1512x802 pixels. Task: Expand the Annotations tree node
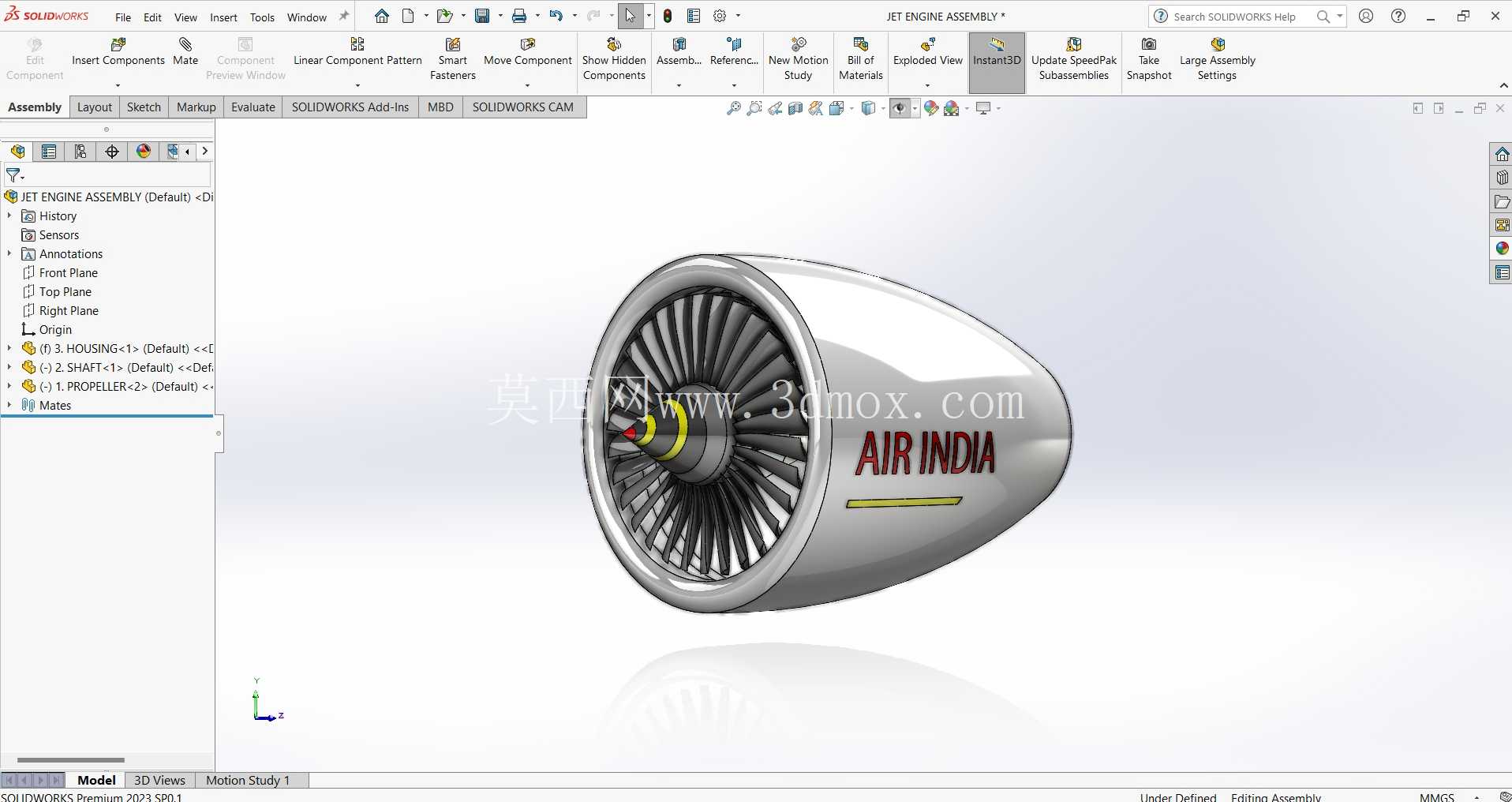[x=9, y=253]
